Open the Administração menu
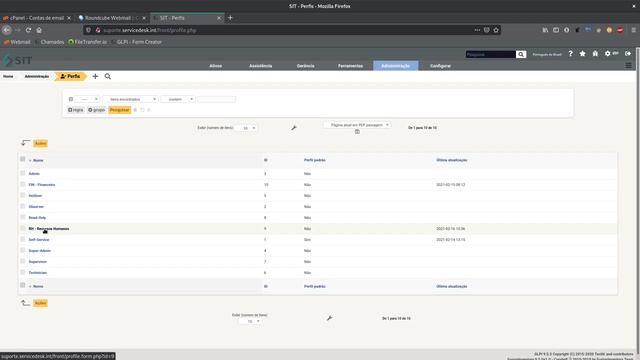 (396, 66)
